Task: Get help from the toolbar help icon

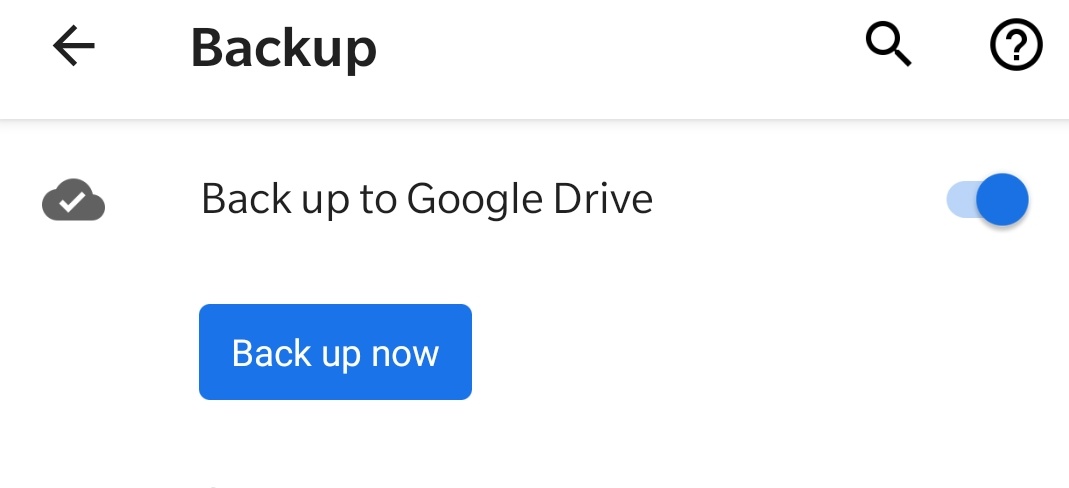Action: pos(1016,45)
